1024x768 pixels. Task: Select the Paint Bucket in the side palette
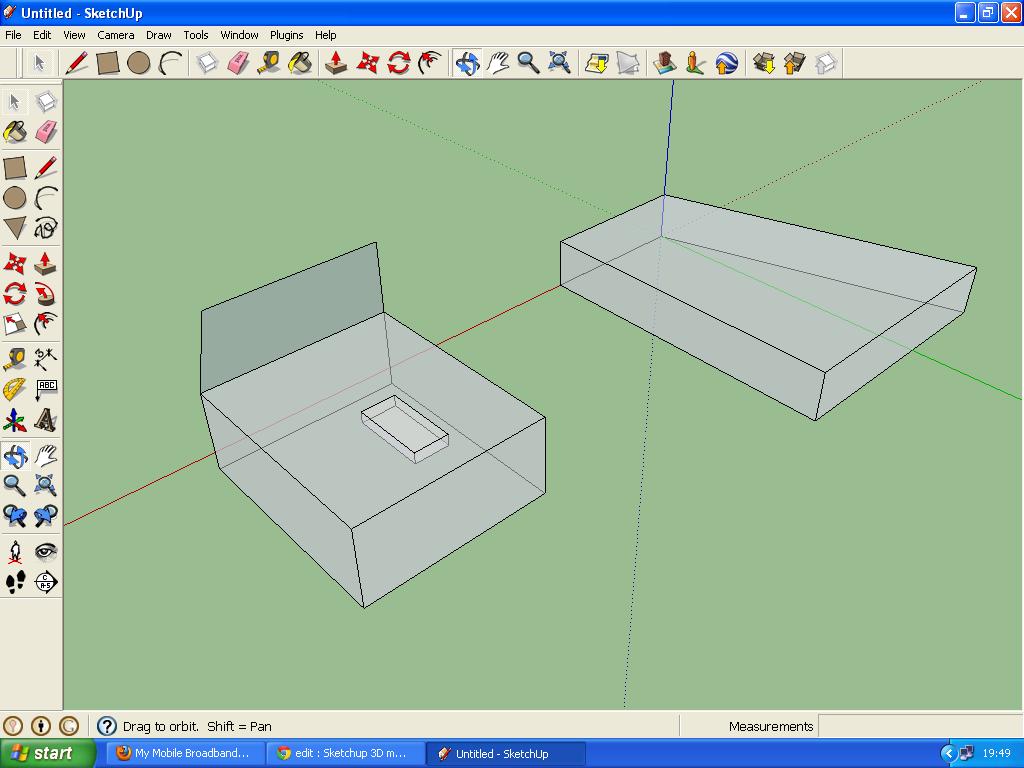coord(15,132)
